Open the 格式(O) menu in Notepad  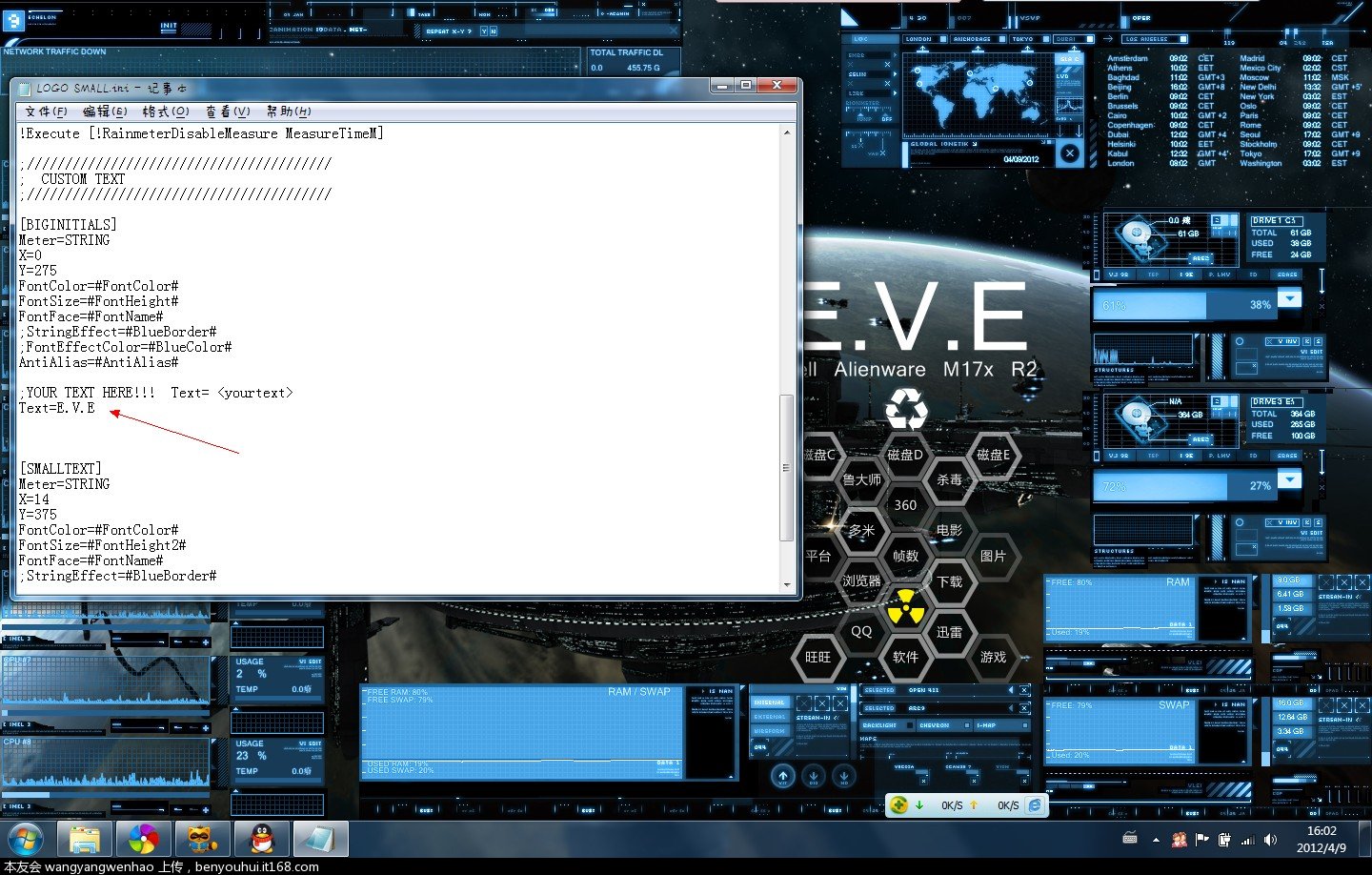click(166, 112)
